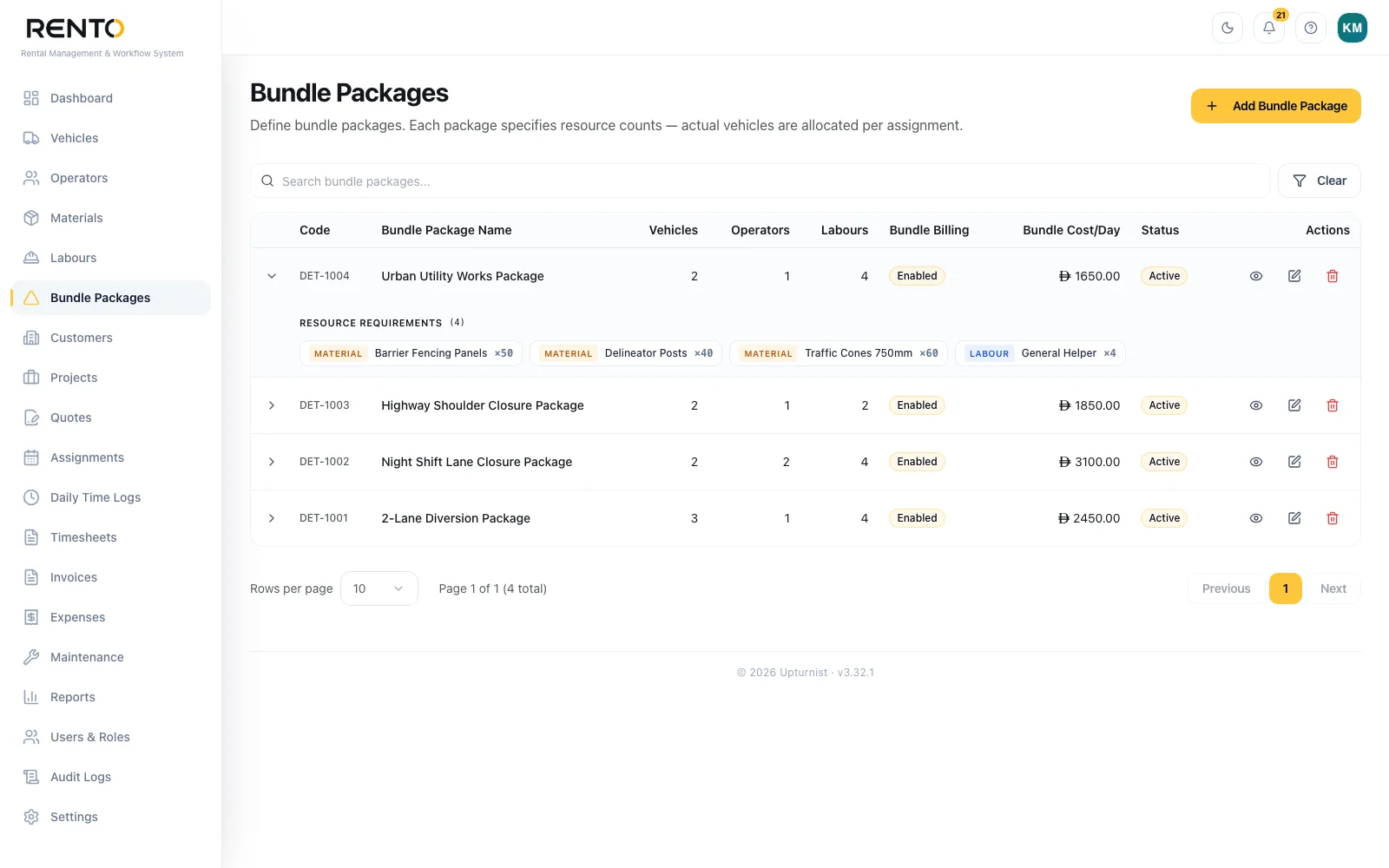
Task: Go to page 1 in pagination
Action: tap(1286, 589)
